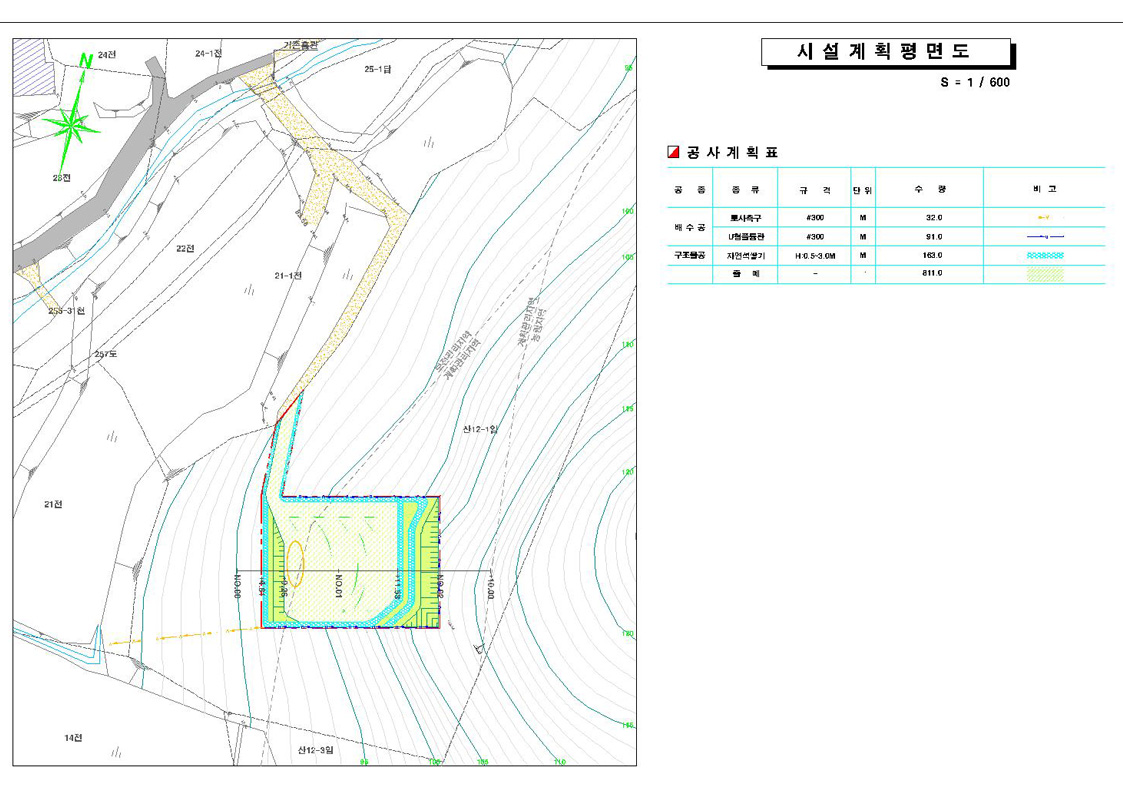Click the NO.01 station marker
The width and height of the screenshot is (1123, 794).
[x=339, y=586]
